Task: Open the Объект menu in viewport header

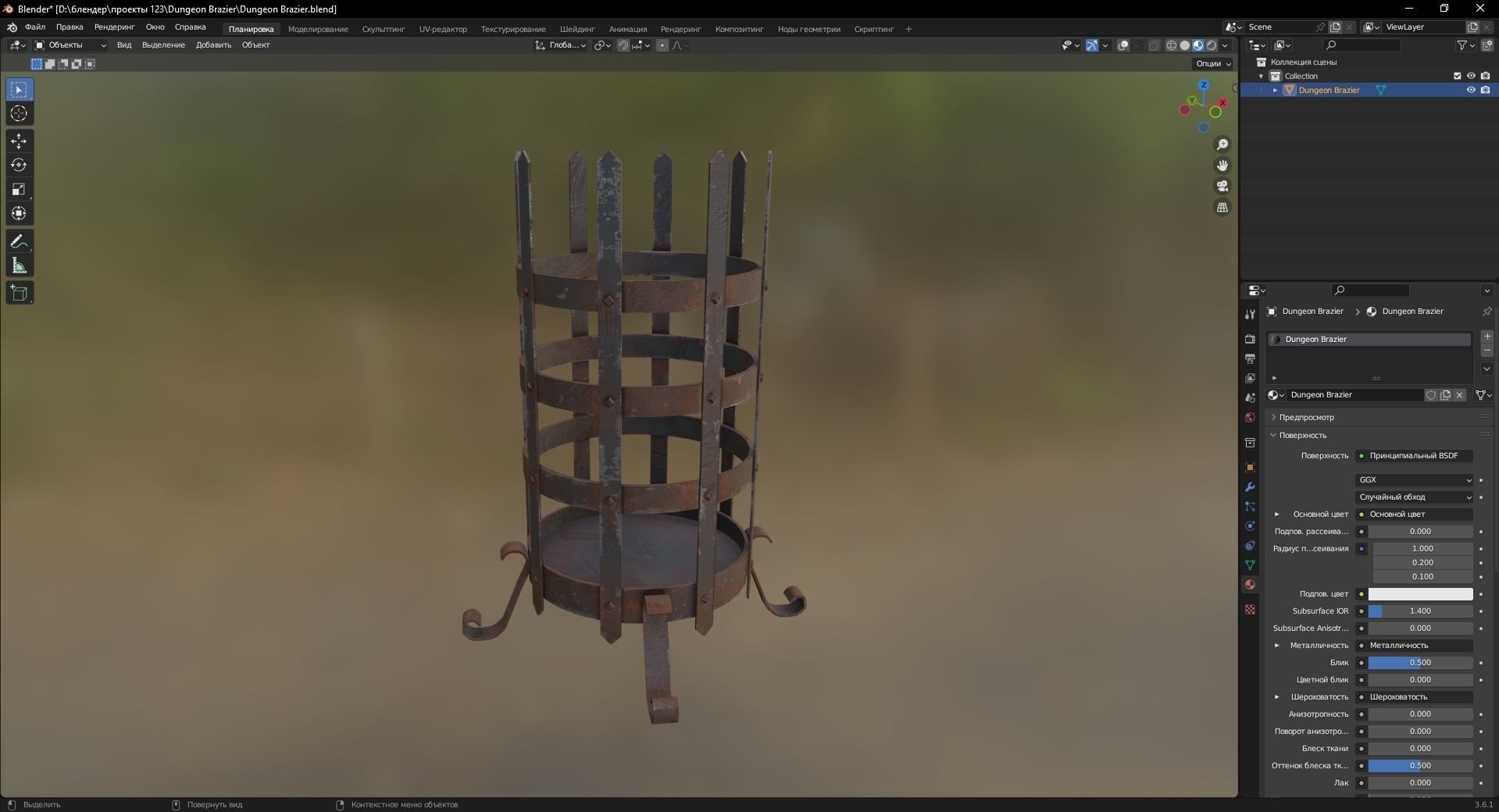Action: click(255, 45)
